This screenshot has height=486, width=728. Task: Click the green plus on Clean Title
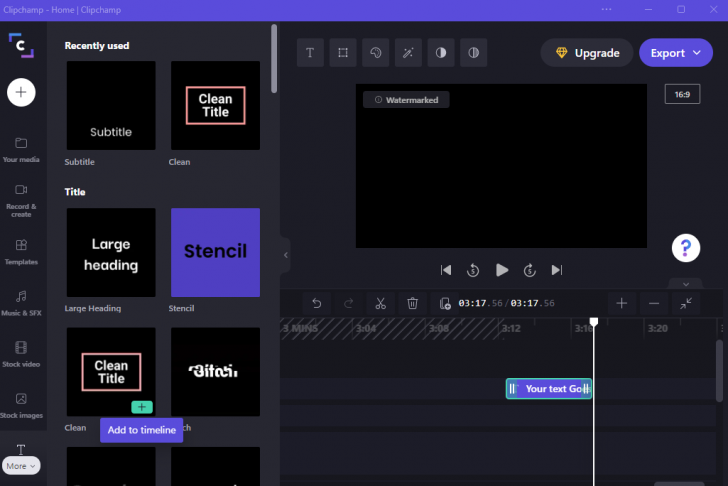(x=142, y=407)
